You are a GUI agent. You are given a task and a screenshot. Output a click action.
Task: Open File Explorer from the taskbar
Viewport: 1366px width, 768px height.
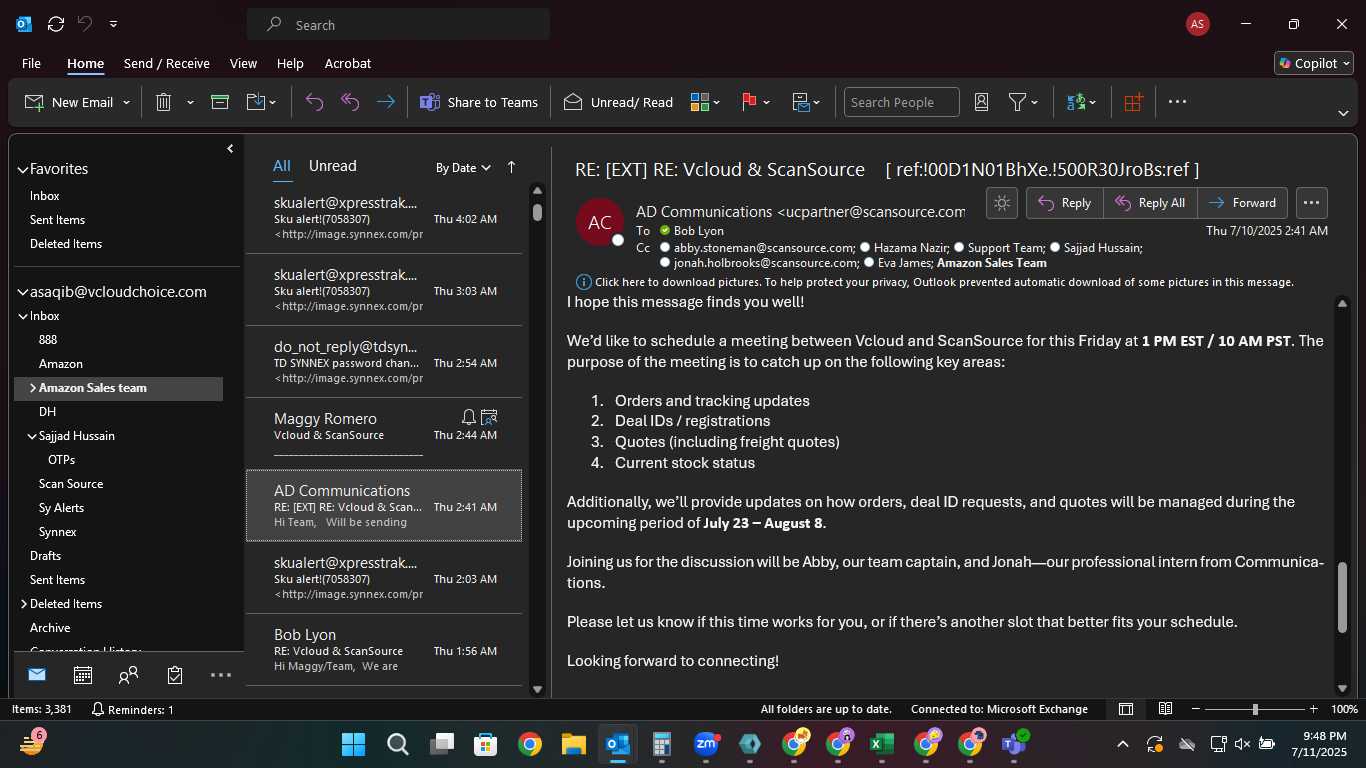[573, 744]
